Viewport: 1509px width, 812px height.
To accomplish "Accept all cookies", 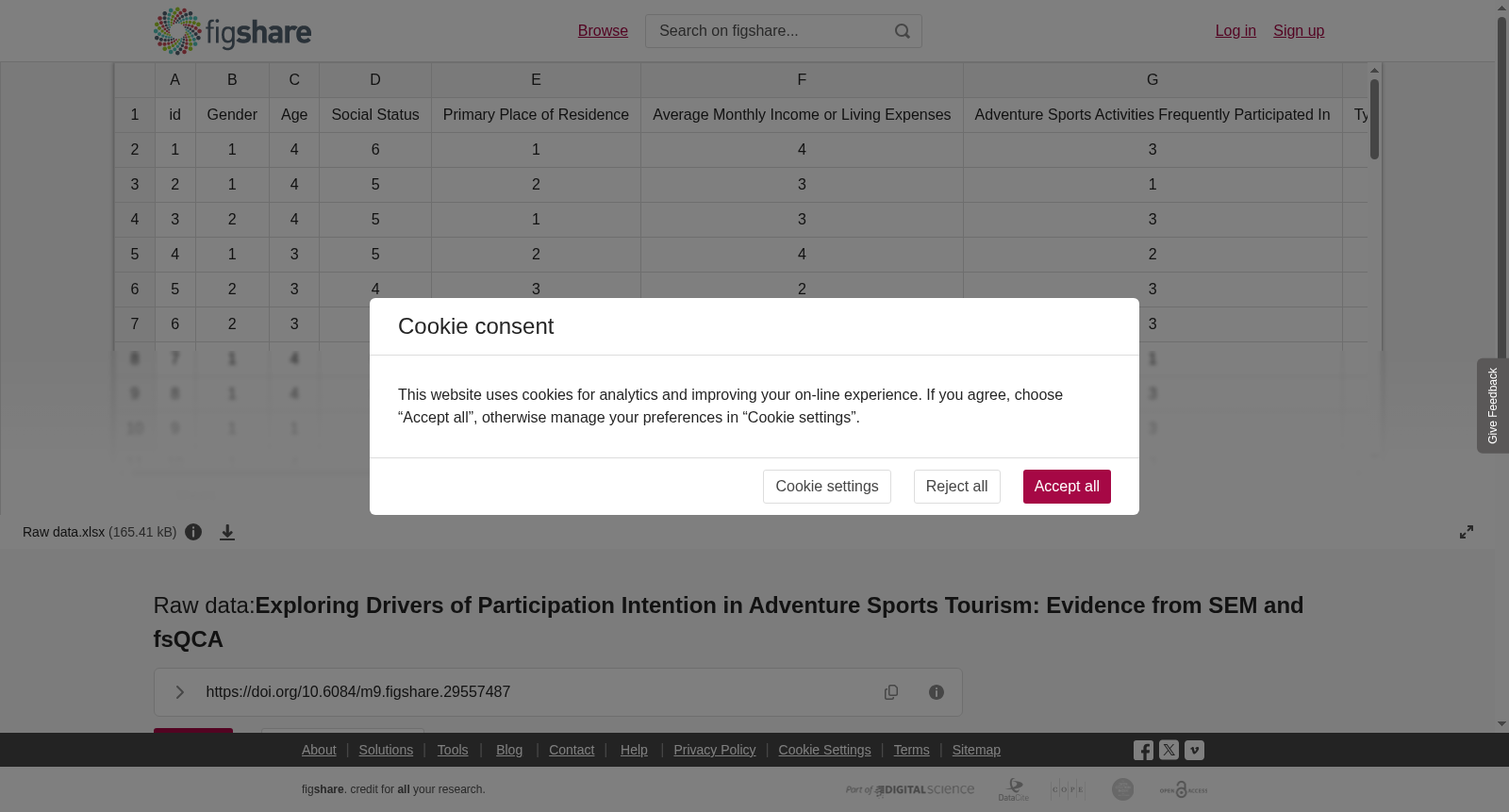I will (1067, 487).
